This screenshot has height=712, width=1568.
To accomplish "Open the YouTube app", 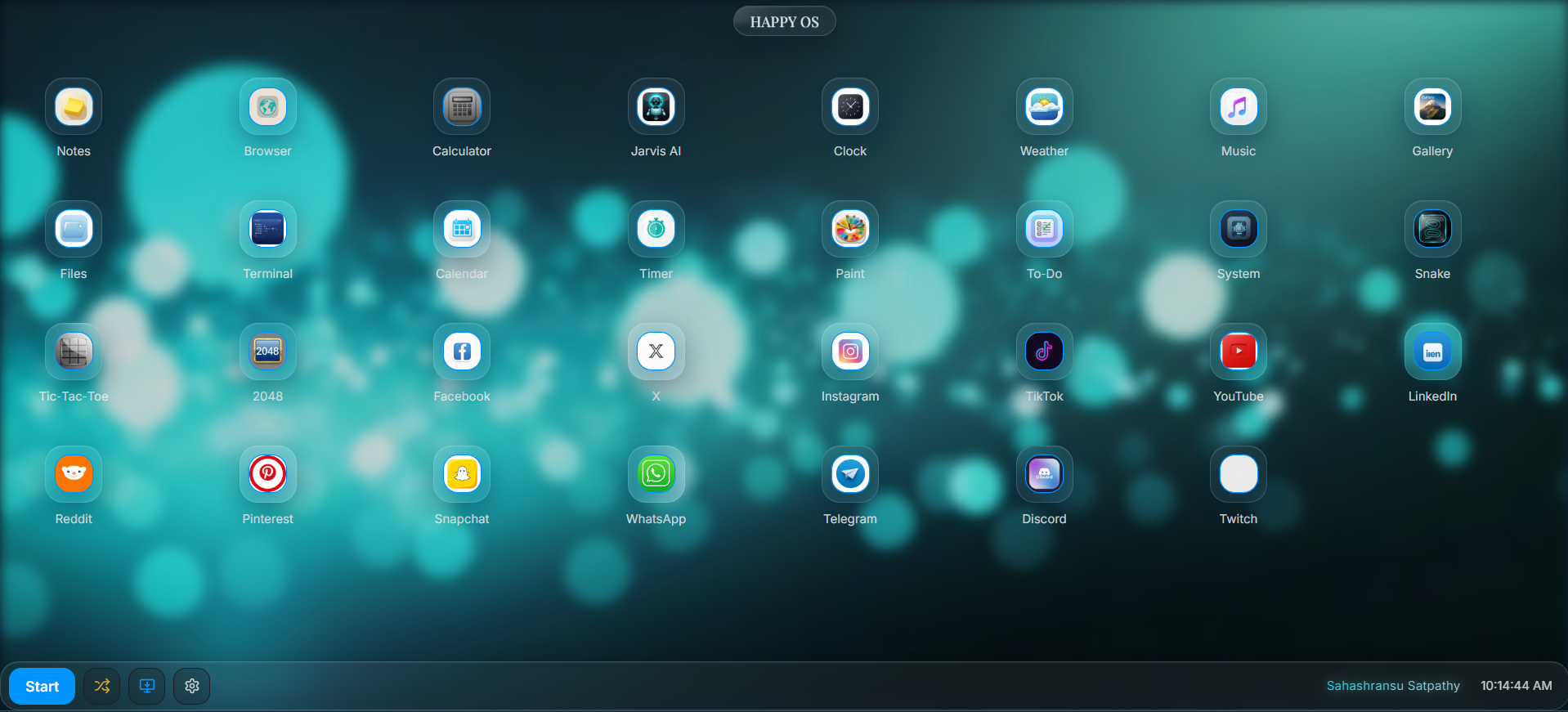I will [x=1239, y=352].
